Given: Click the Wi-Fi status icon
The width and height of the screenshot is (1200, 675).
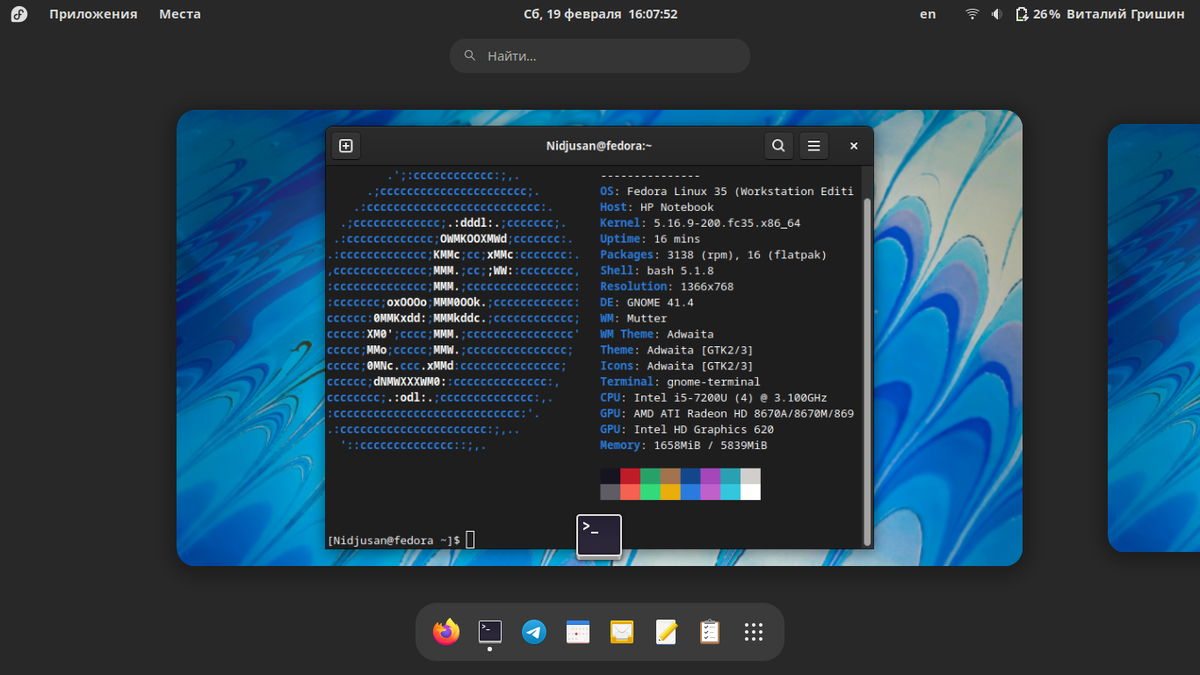Looking at the screenshot, I should [x=972, y=14].
